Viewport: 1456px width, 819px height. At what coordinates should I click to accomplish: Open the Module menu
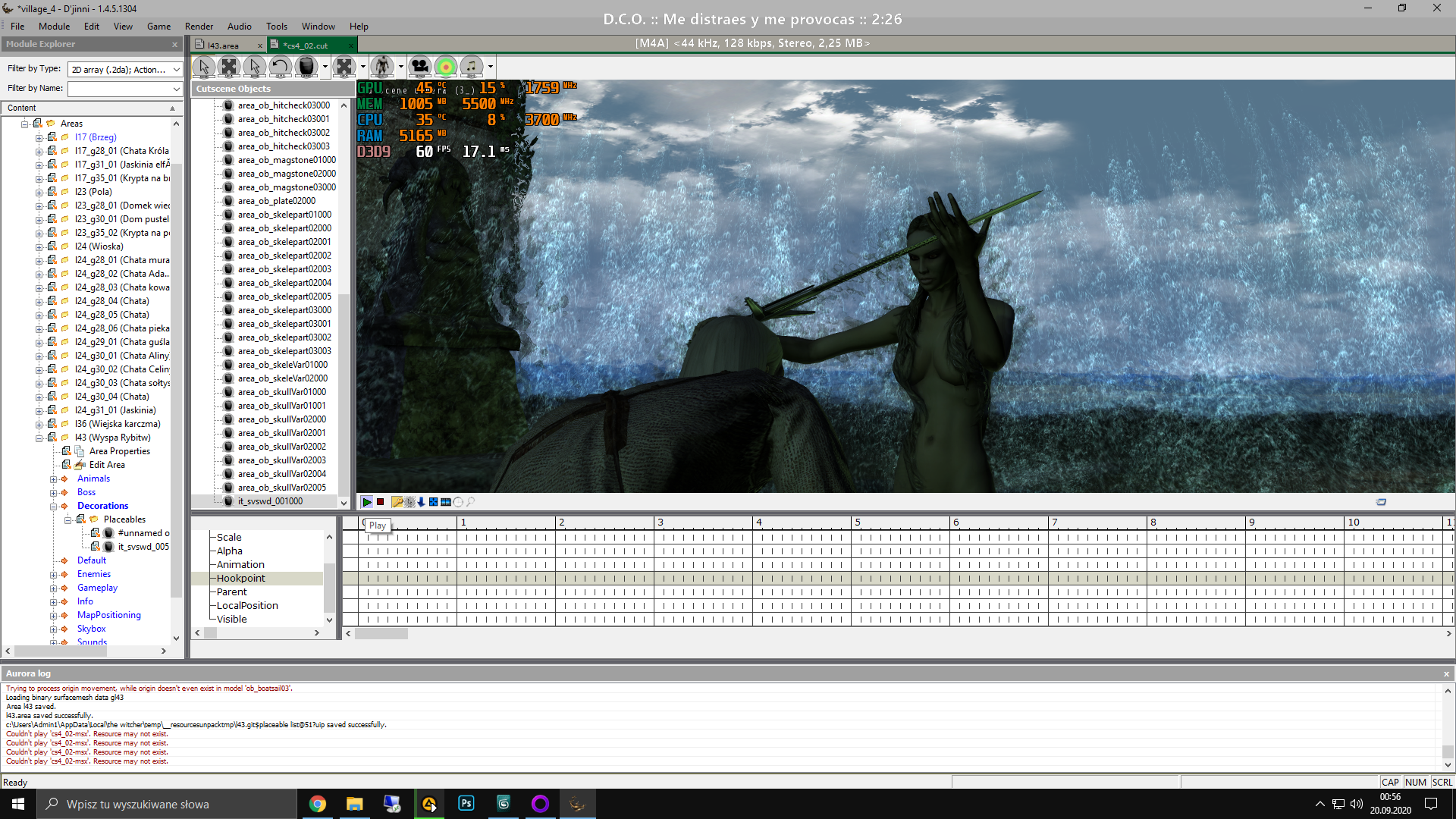click(x=55, y=26)
